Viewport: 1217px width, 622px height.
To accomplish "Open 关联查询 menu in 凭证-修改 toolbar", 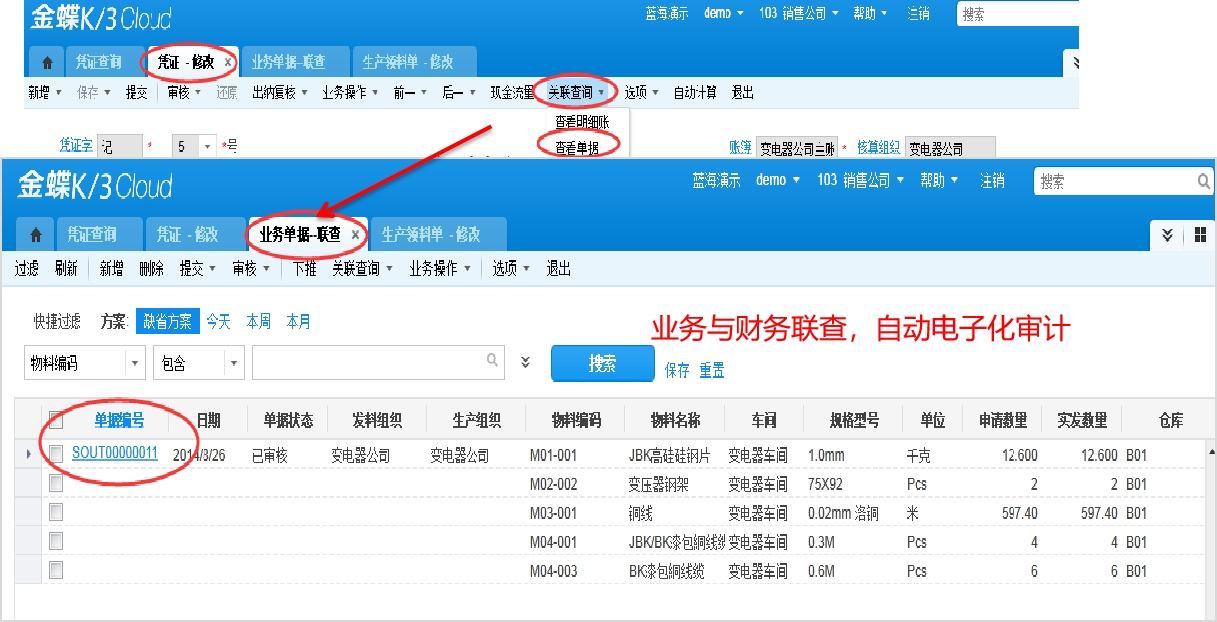I will click(x=576, y=92).
